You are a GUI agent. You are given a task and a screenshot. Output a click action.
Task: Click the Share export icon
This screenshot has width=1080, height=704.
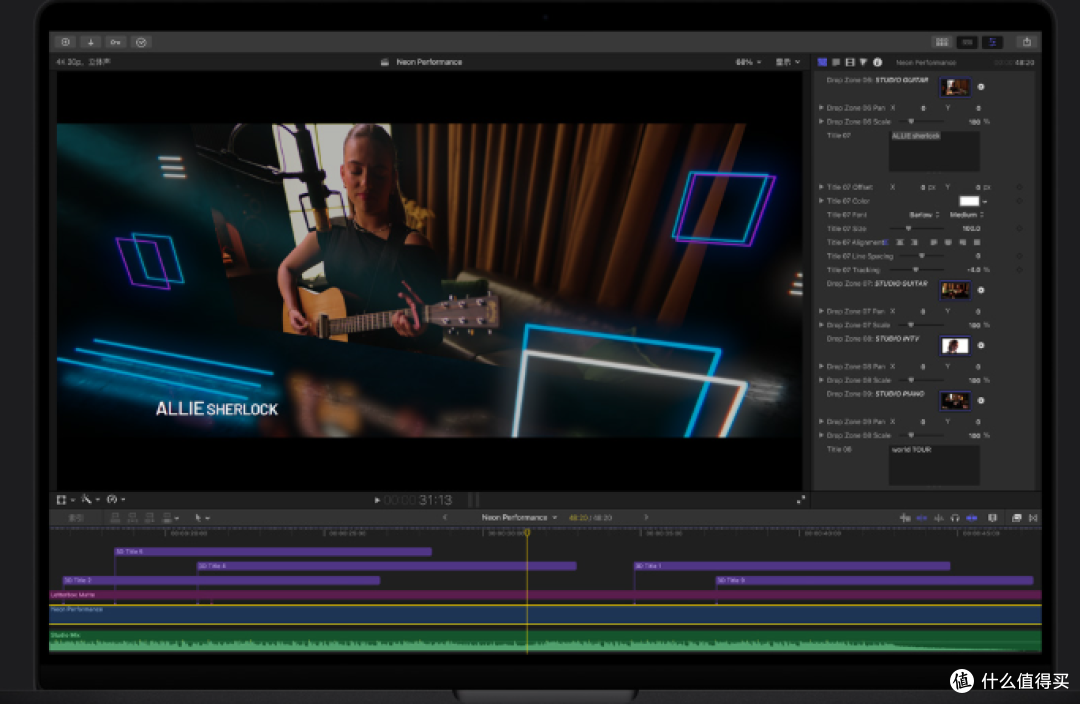tap(1026, 42)
